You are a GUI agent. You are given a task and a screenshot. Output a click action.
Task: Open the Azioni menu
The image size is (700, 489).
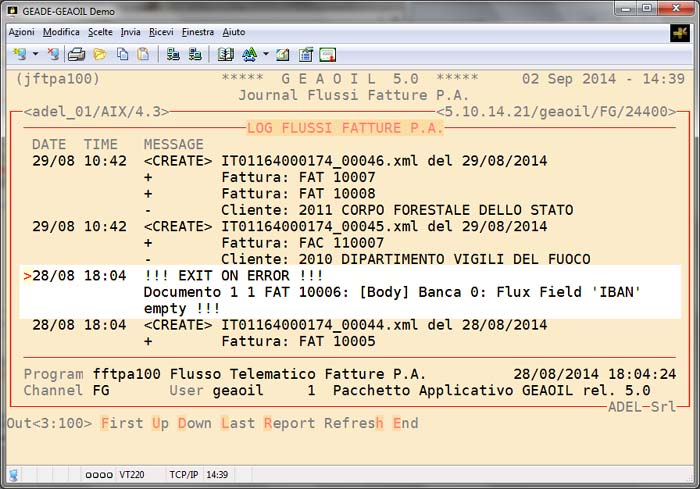click(x=21, y=32)
